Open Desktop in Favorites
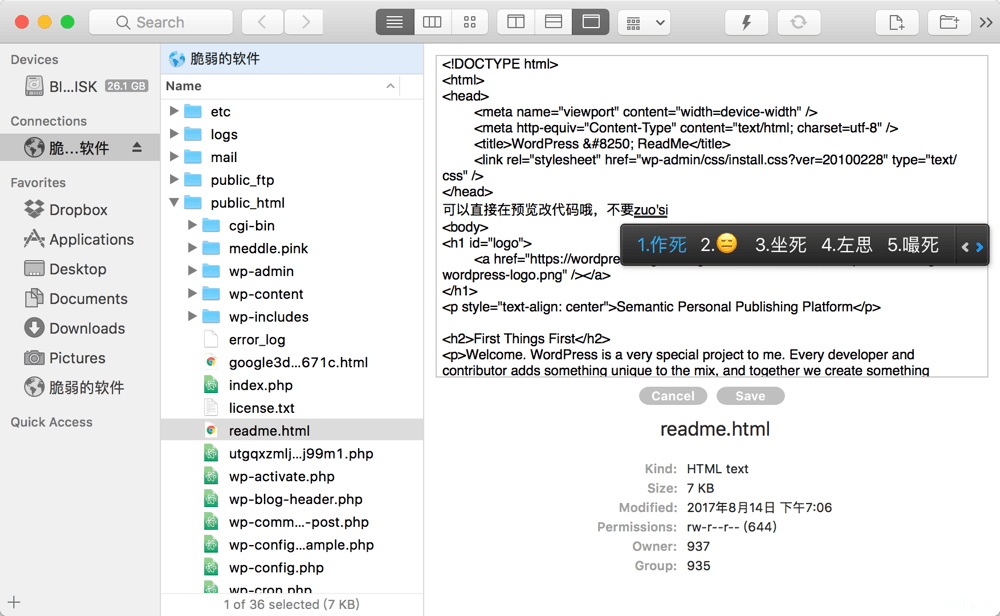This screenshot has width=1000, height=616. tap(80, 269)
